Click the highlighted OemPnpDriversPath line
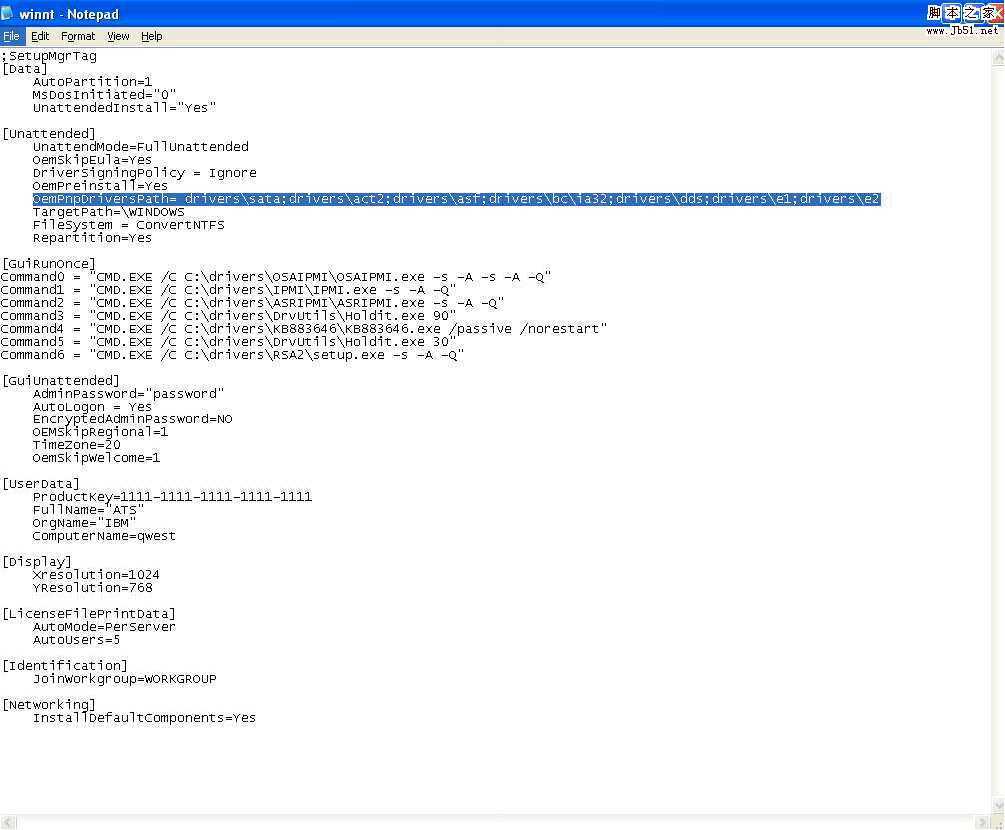The width and height of the screenshot is (1005, 830). [456, 199]
